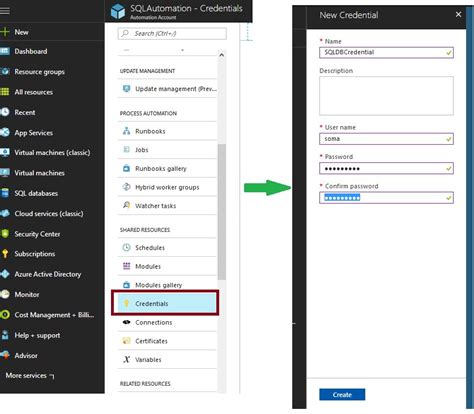Click the Update management icon
This screenshot has width=474, height=414.
coord(126,89)
